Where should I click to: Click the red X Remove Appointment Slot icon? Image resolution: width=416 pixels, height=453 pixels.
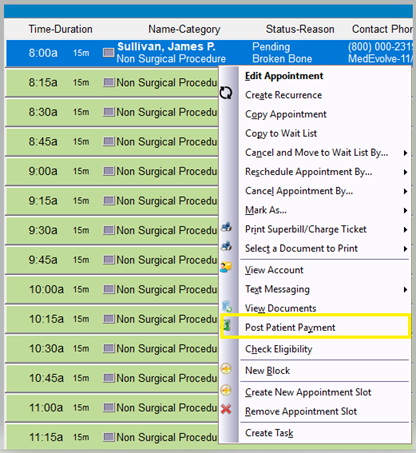point(226,409)
